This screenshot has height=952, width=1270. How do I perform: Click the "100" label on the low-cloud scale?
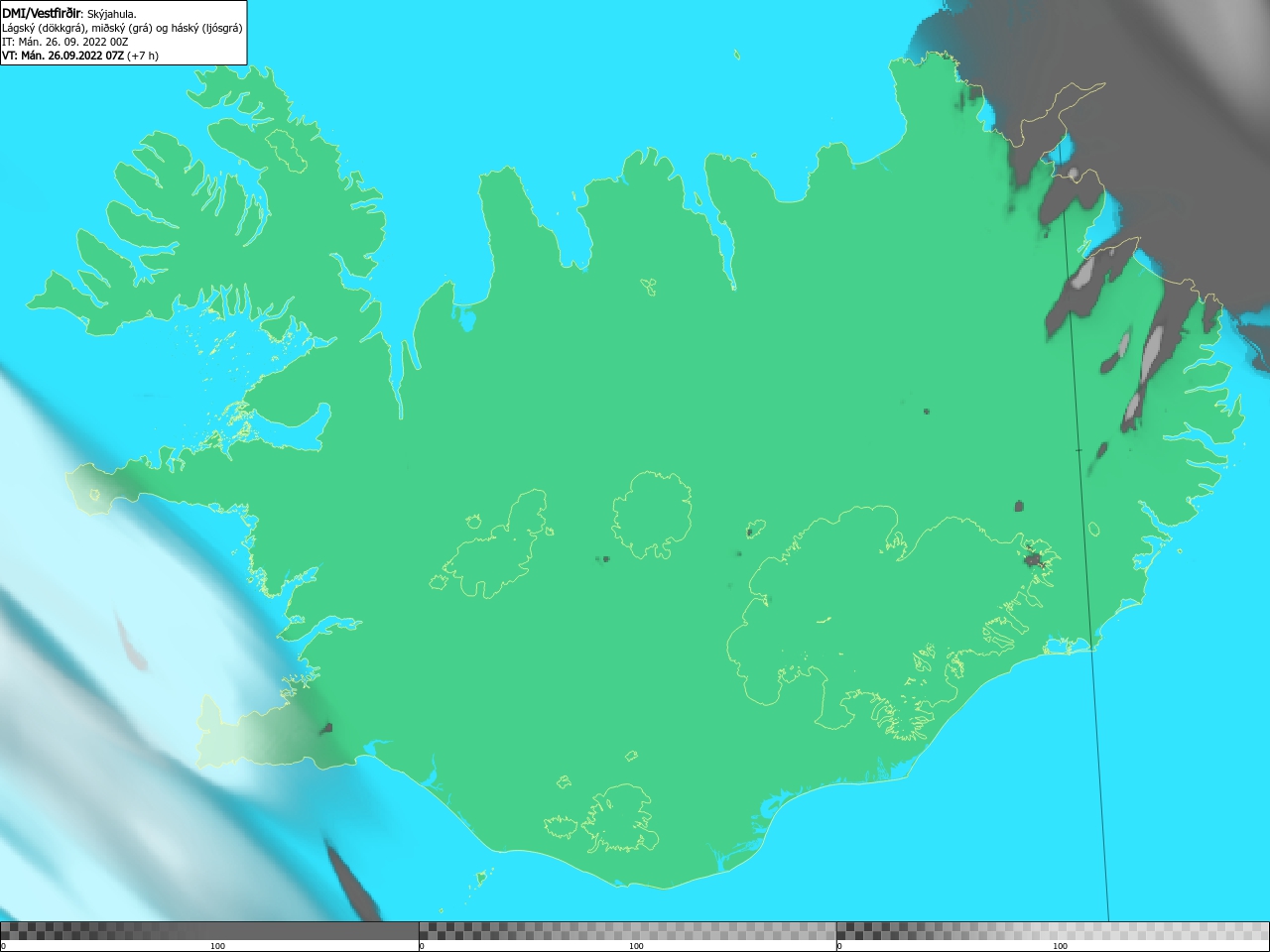[x=217, y=946]
